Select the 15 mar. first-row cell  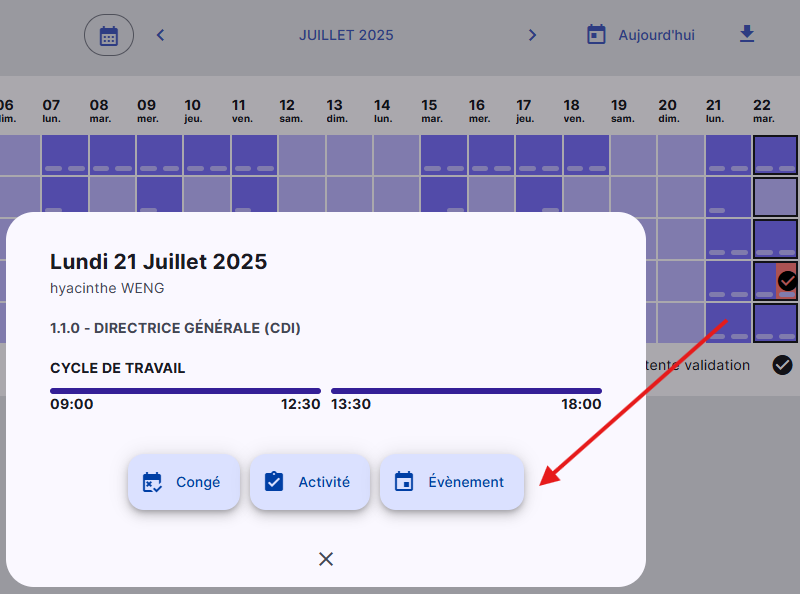[x=444, y=155]
